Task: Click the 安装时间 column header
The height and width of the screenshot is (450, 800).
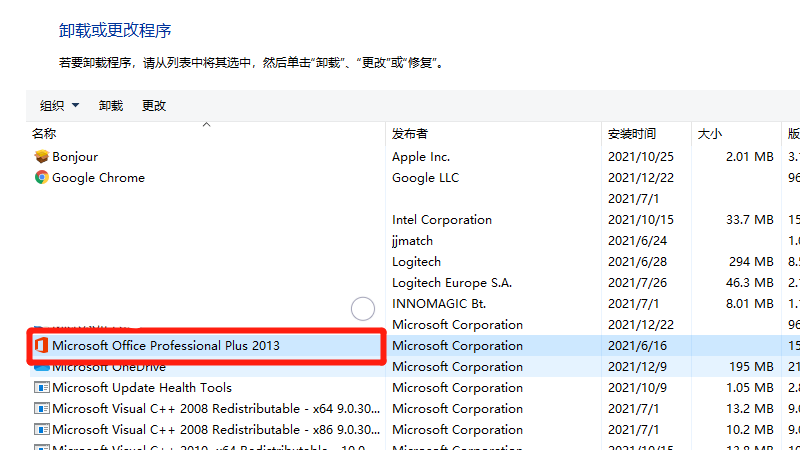Action: 631,134
